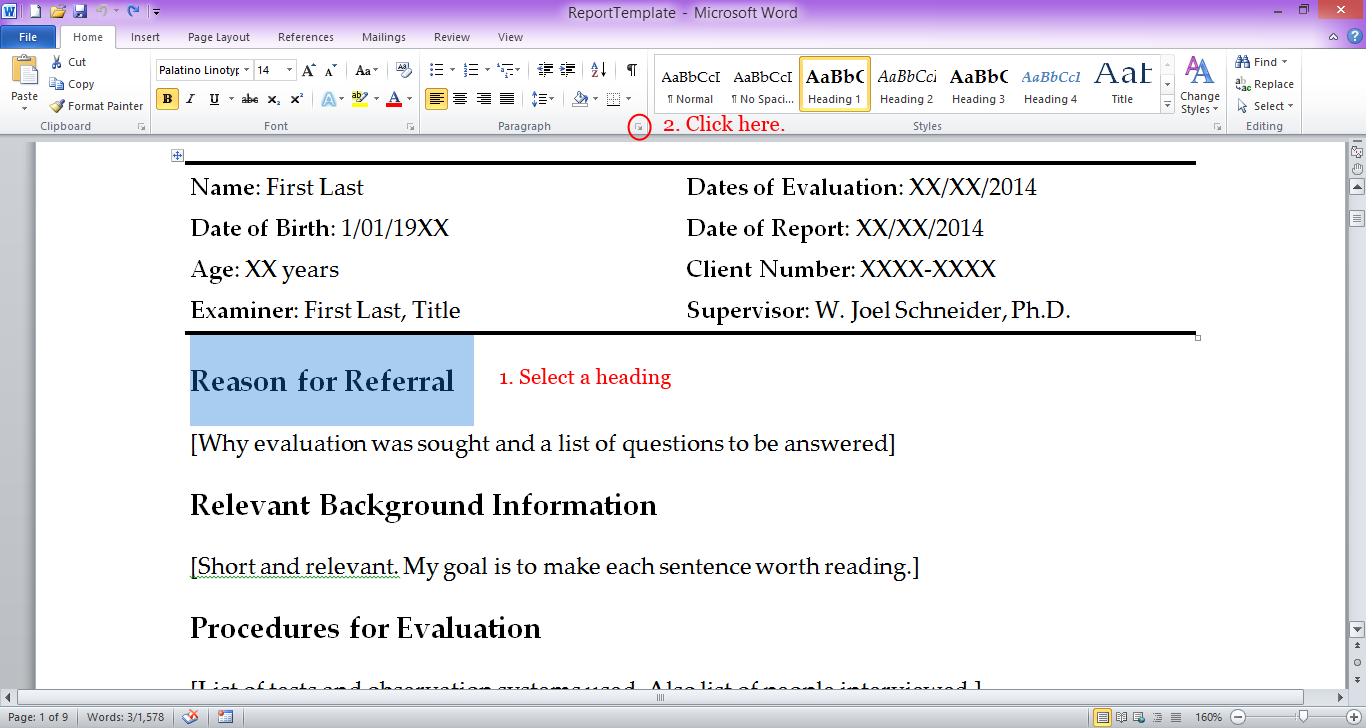Toggle show paragraph marks
The height and width of the screenshot is (728, 1366).
(631, 70)
